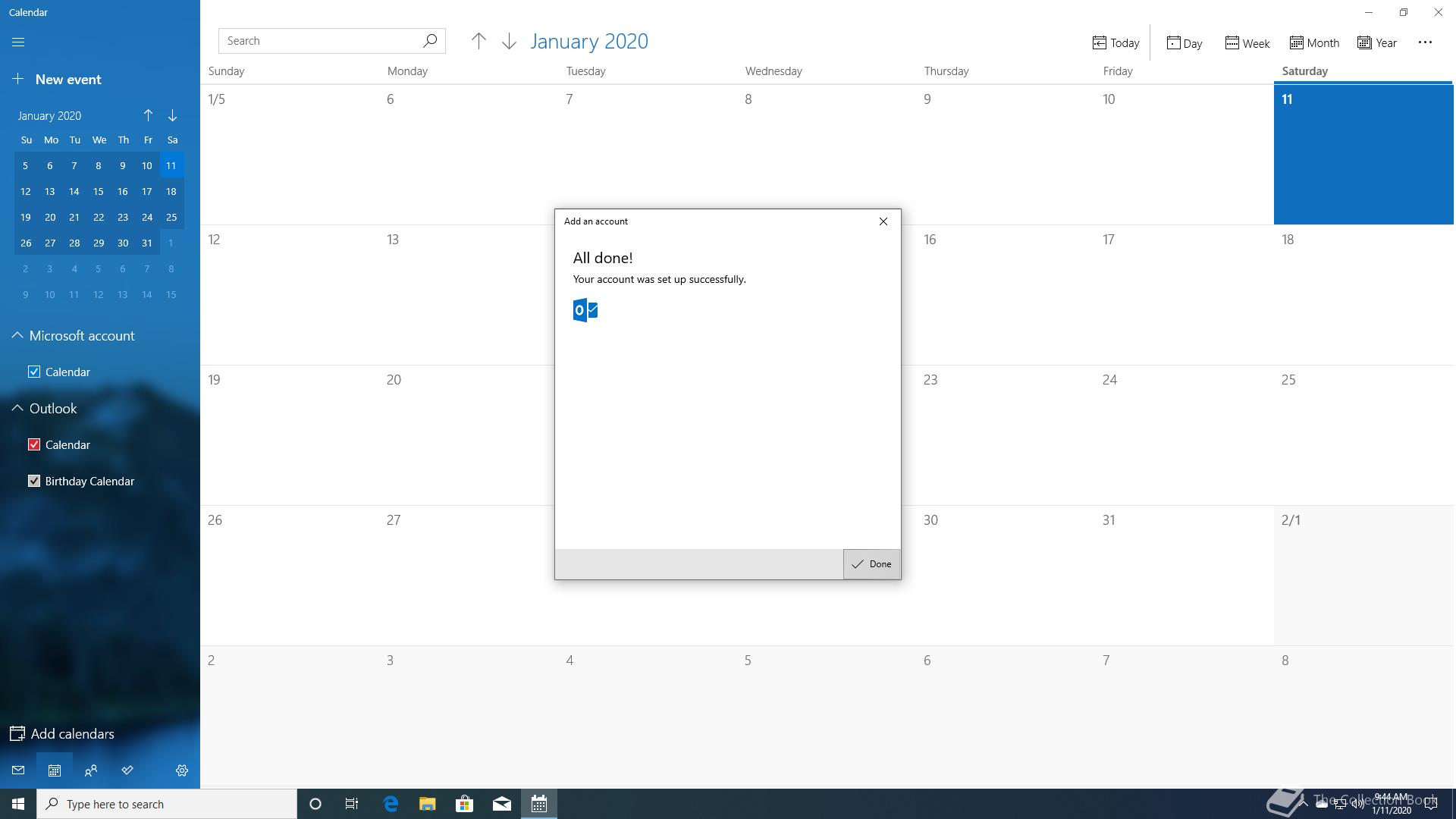Collapse the Outlook calendars section
The width and height of the screenshot is (1456, 819).
(x=17, y=409)
